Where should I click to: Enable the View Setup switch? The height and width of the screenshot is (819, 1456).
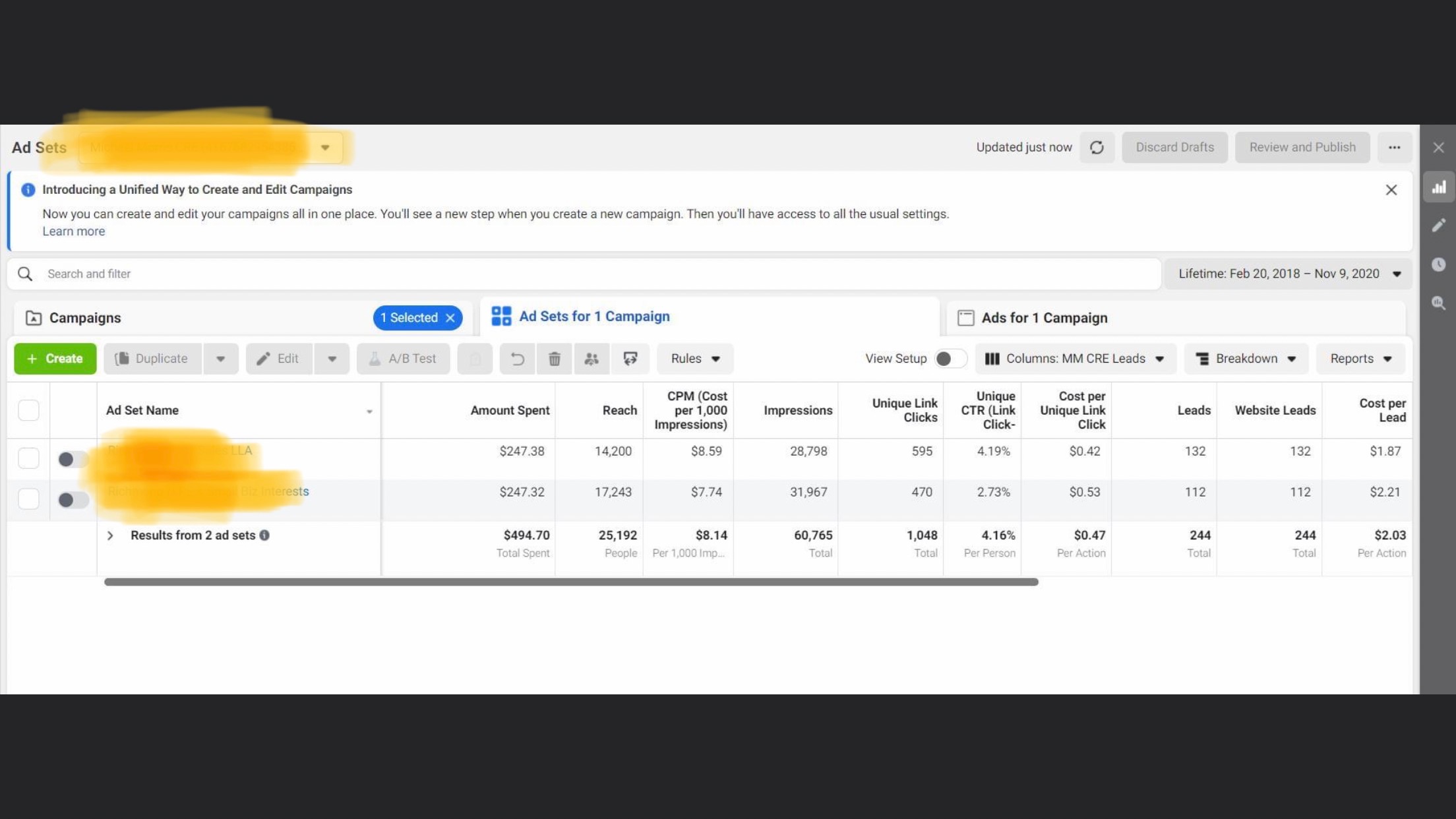coord(950,359)
